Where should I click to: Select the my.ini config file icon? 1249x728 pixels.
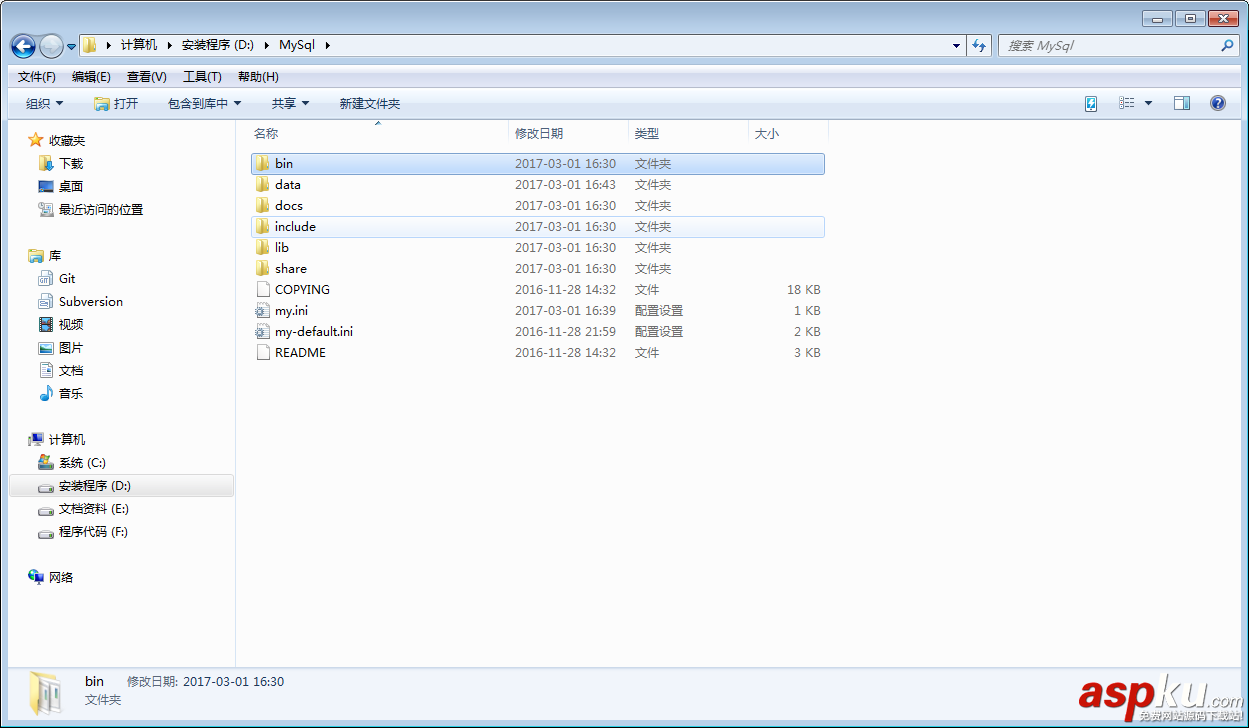tap(262, 311)
